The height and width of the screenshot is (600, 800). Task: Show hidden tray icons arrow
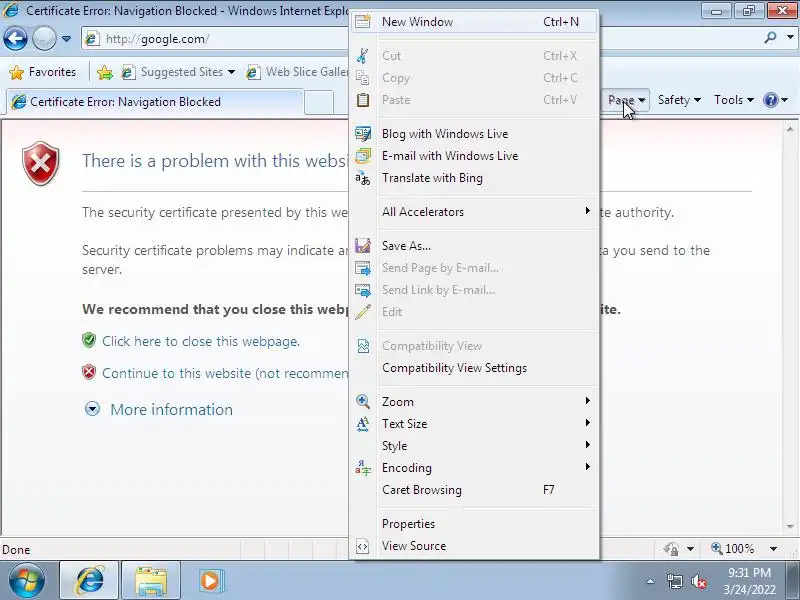coord(650,581)
